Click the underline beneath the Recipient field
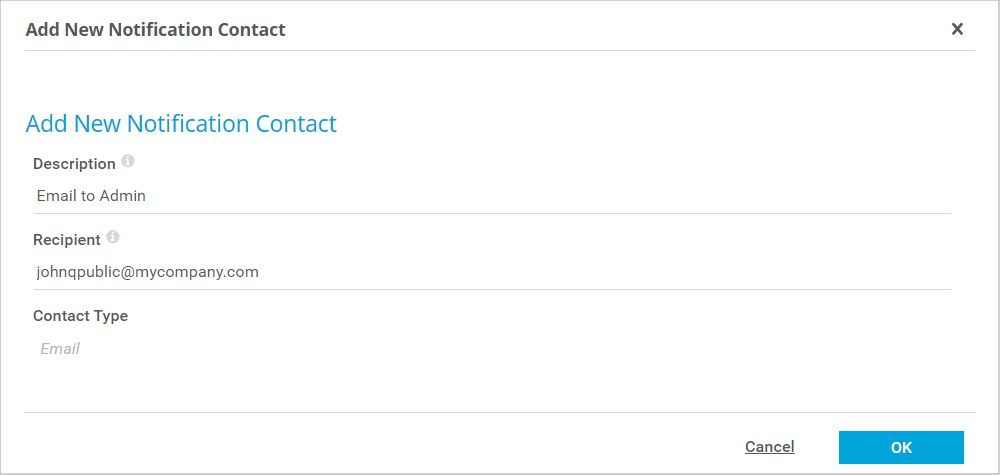Image resolution: width=1000 pixels, height=475 pixels. pyautogui.click(x=492, y=289)
